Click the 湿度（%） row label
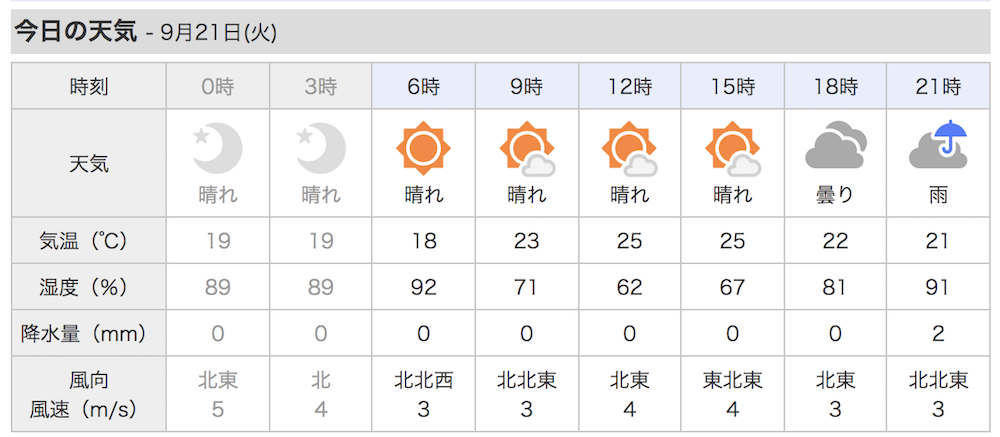 tap(89, 286)
